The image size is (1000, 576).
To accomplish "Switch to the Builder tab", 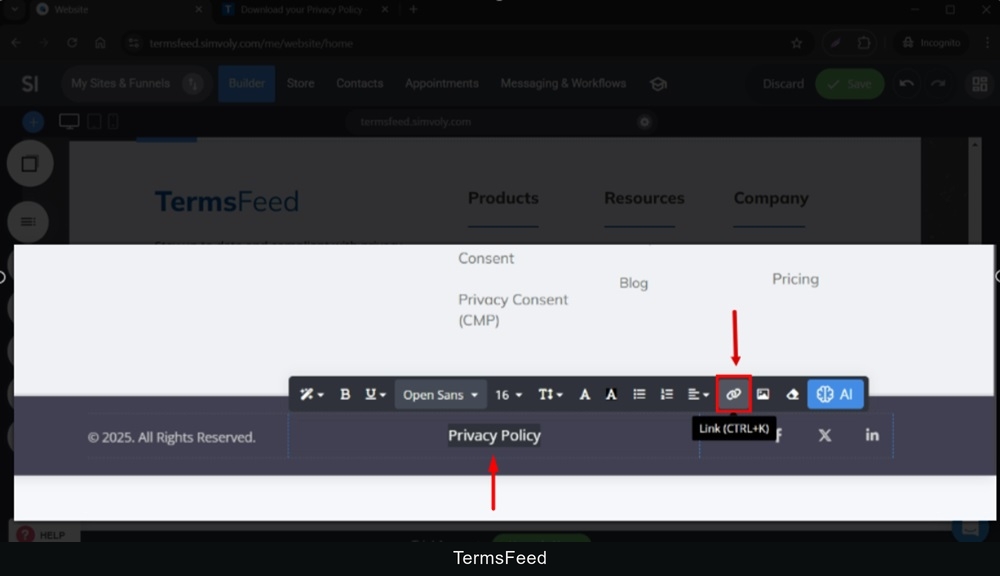I will pyautogui.click(x=247, y=84).
